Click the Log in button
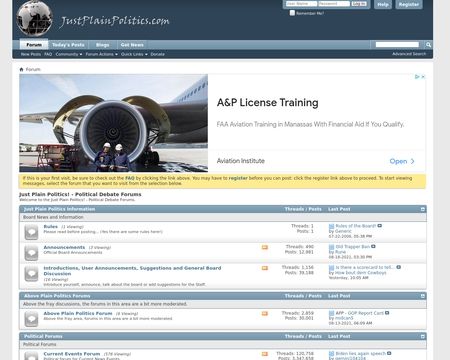Image resolution: width=450 pixels, height=360 pixels. click(359, 4)
